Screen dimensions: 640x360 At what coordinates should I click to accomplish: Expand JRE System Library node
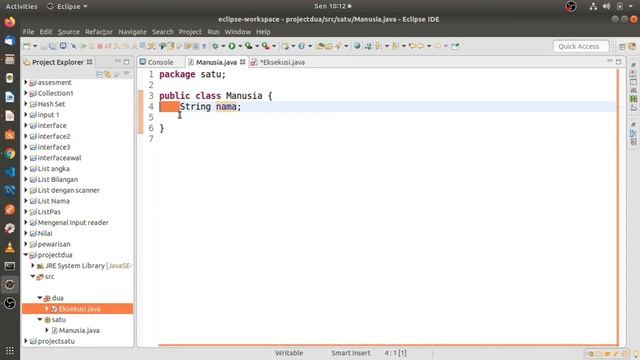pos(33,266)
